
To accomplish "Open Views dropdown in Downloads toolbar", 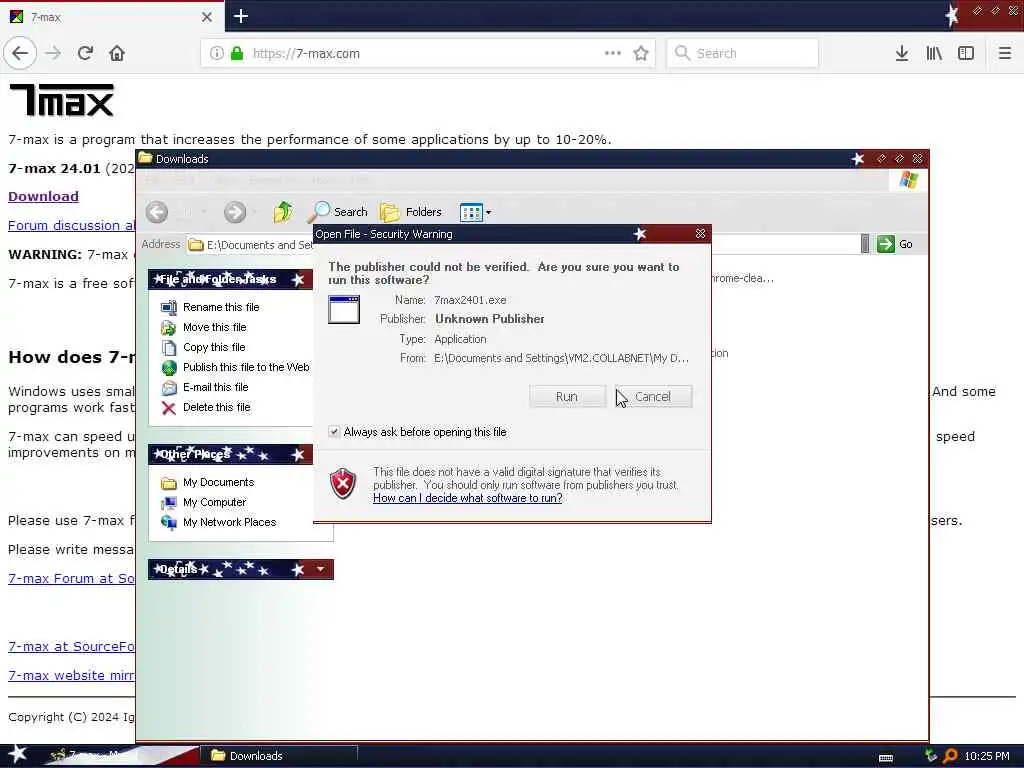I will click(x=475, y=212).
